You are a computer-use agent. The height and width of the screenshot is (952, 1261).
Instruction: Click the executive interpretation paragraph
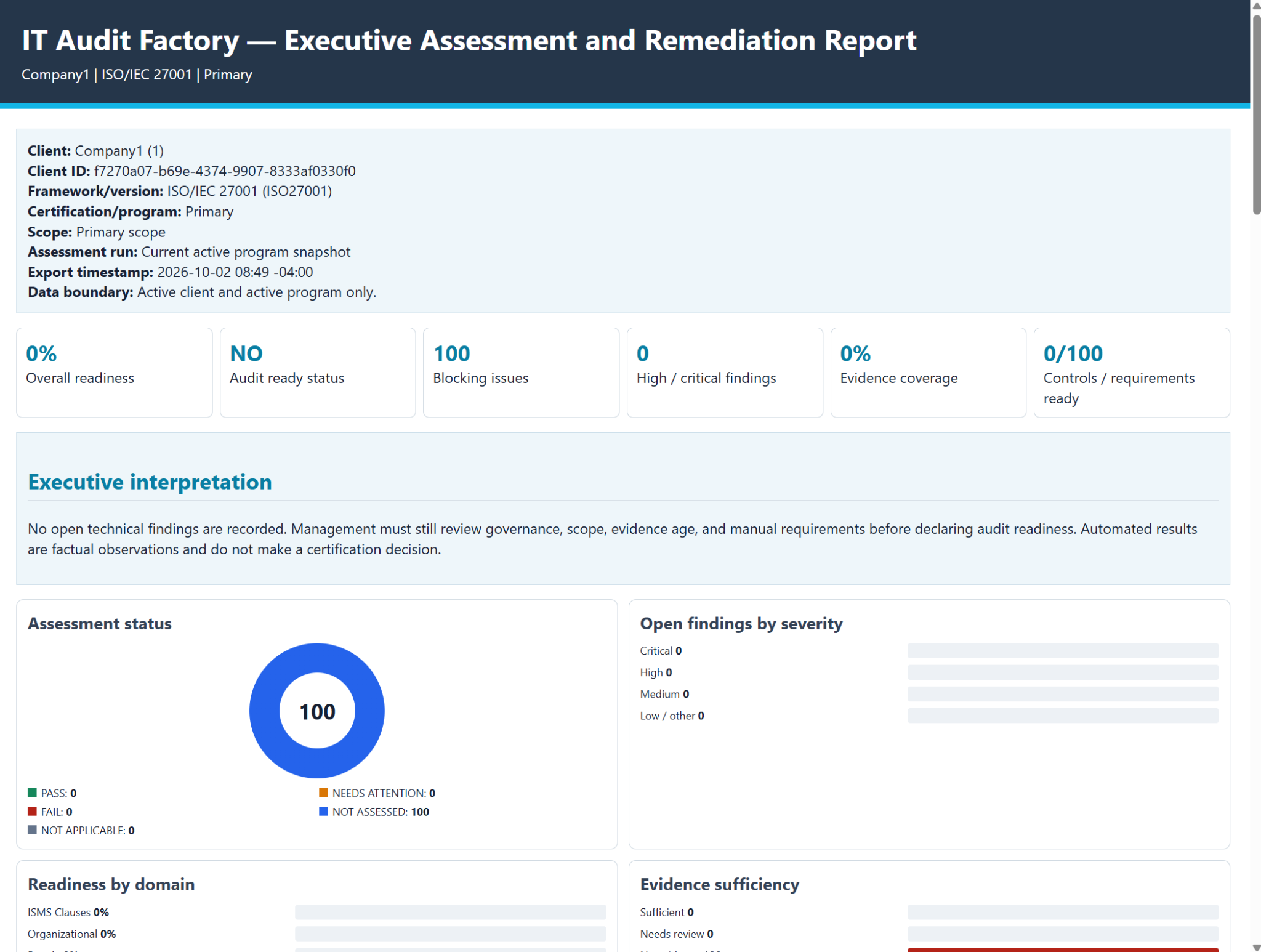pos(613,539)
